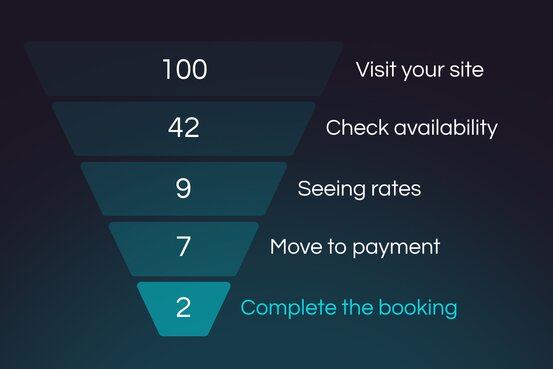
Task: Click the 'Seeing rates' label
Action: (x=359, y=189)
